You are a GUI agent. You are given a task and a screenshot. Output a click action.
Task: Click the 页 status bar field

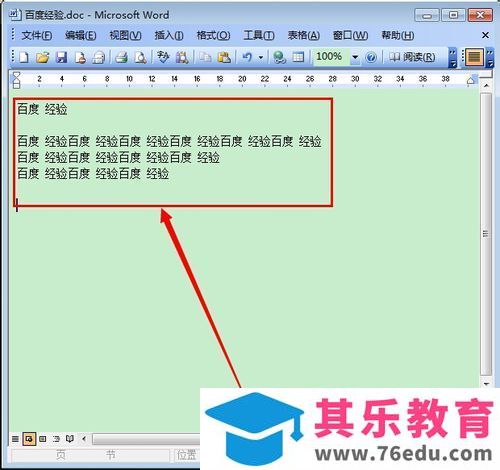click(x=61, y=455)
